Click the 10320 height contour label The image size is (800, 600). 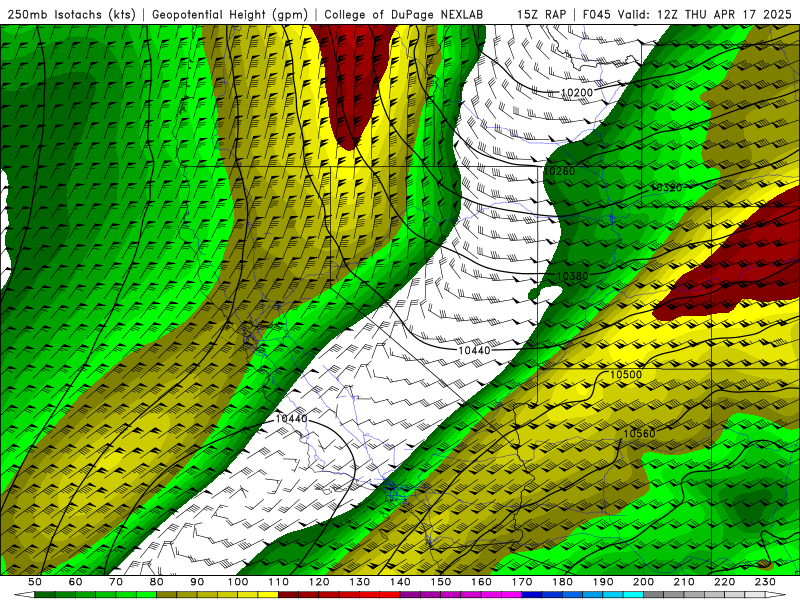click(x=666, y=188)
